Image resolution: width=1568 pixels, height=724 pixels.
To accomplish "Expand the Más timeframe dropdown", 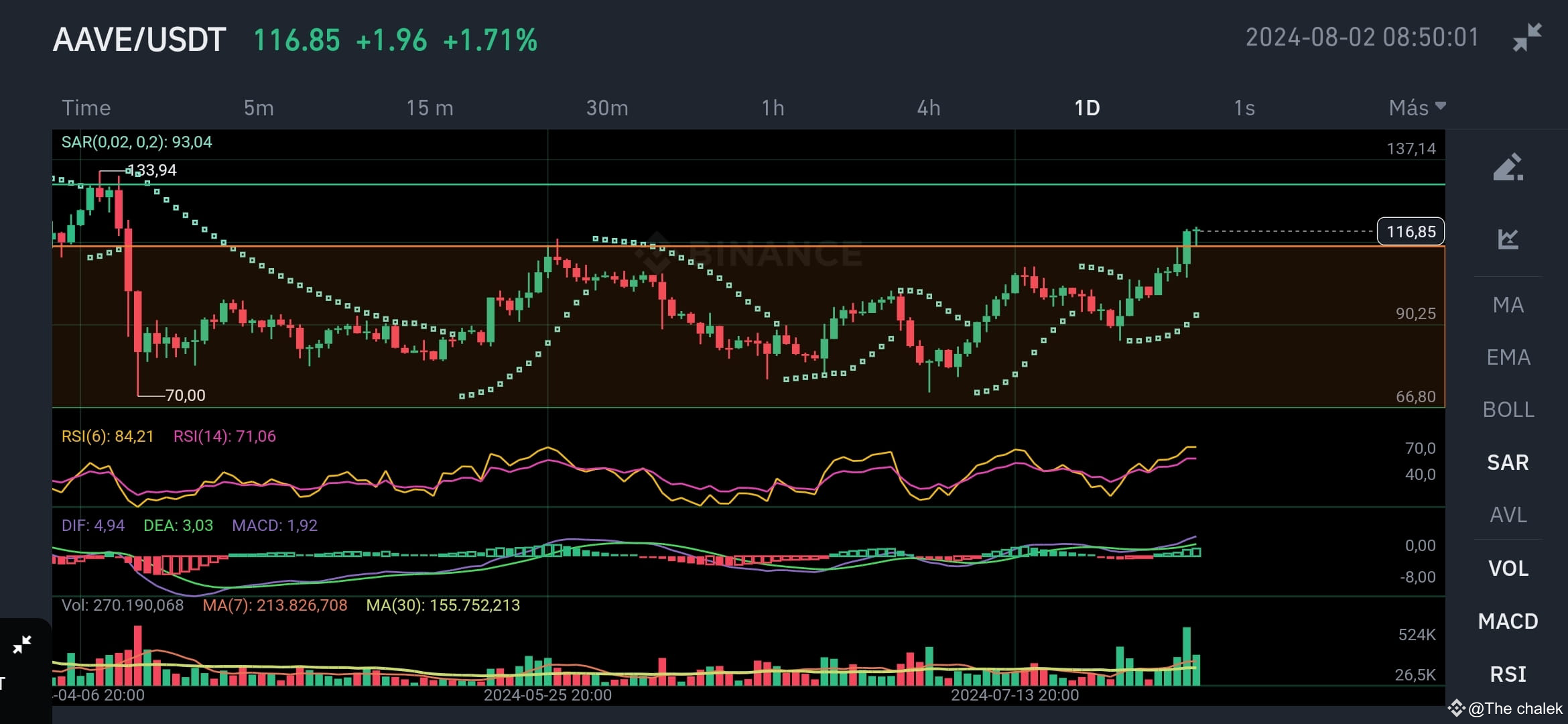I will 1417,108.
